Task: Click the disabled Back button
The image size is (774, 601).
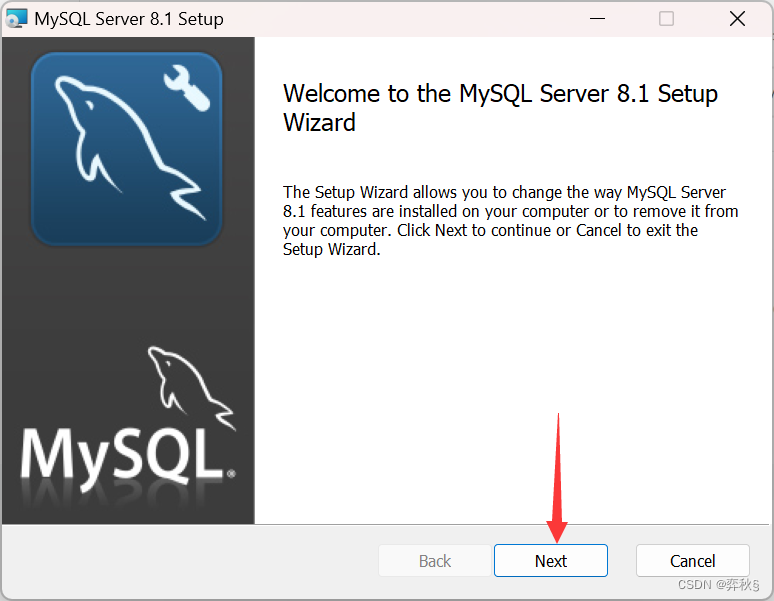Action: click(434, 561)
